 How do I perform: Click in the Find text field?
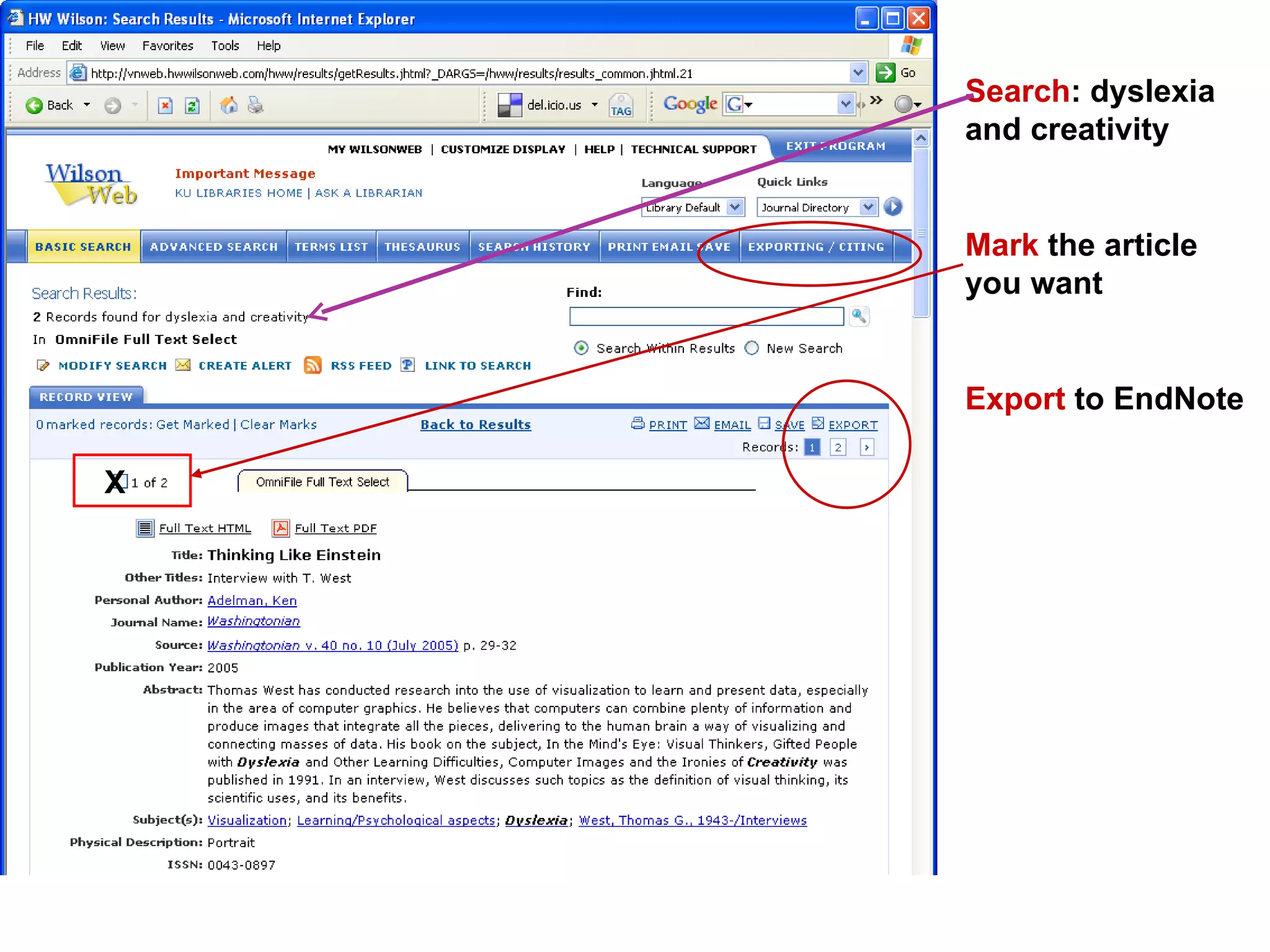706,316
